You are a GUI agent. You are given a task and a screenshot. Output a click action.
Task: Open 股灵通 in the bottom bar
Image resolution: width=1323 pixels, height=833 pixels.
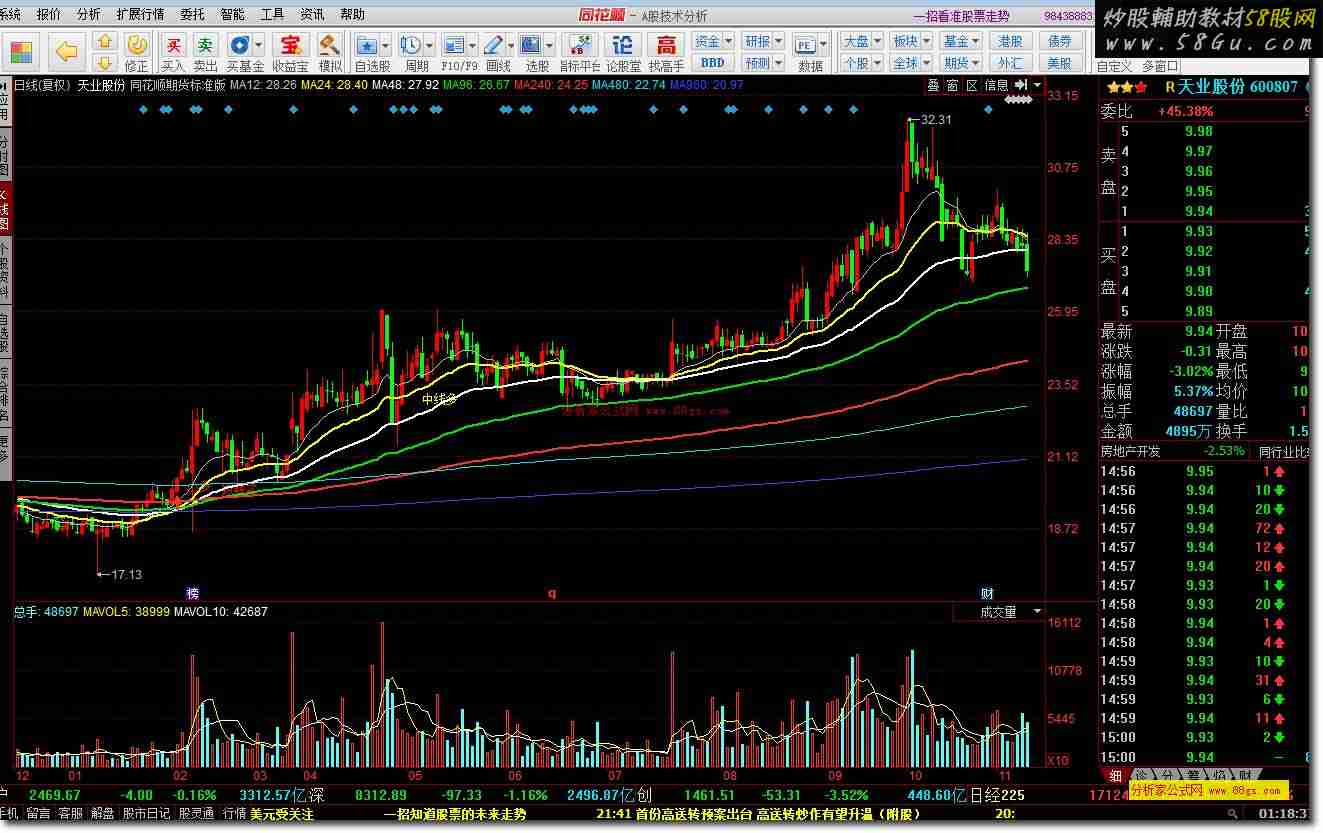tap(196, 814)
